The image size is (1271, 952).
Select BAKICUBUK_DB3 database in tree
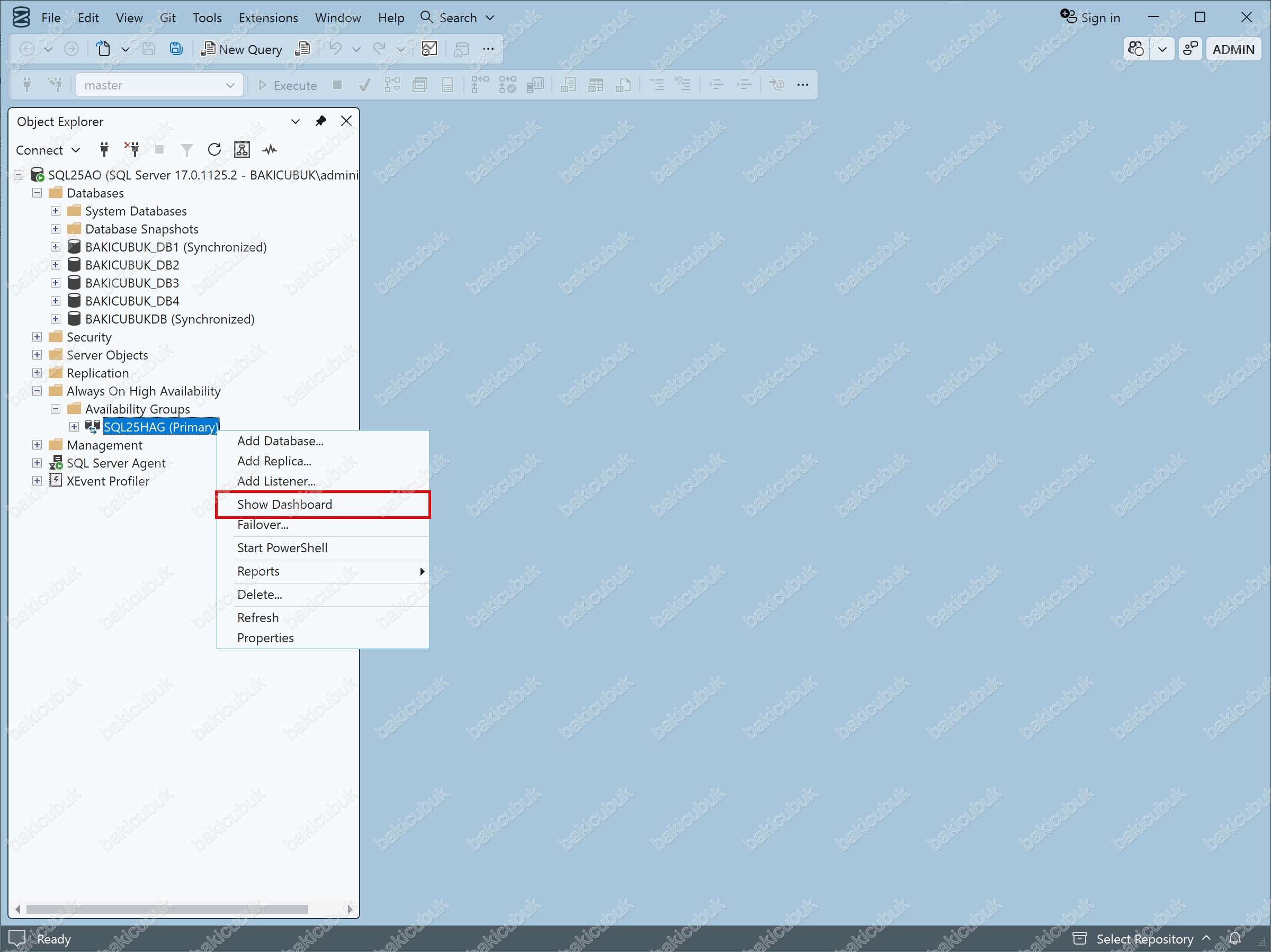[132, 283]
